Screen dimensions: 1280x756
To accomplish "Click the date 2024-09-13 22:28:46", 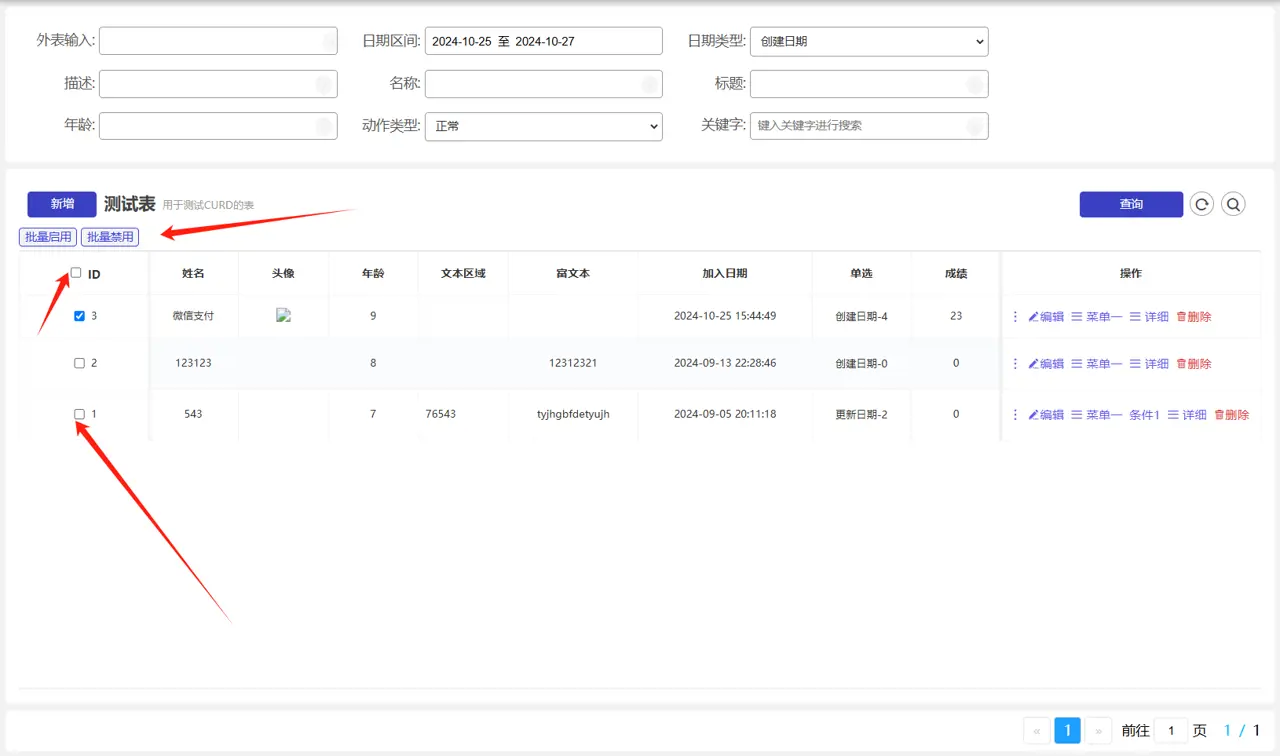I will coord(725,363).
